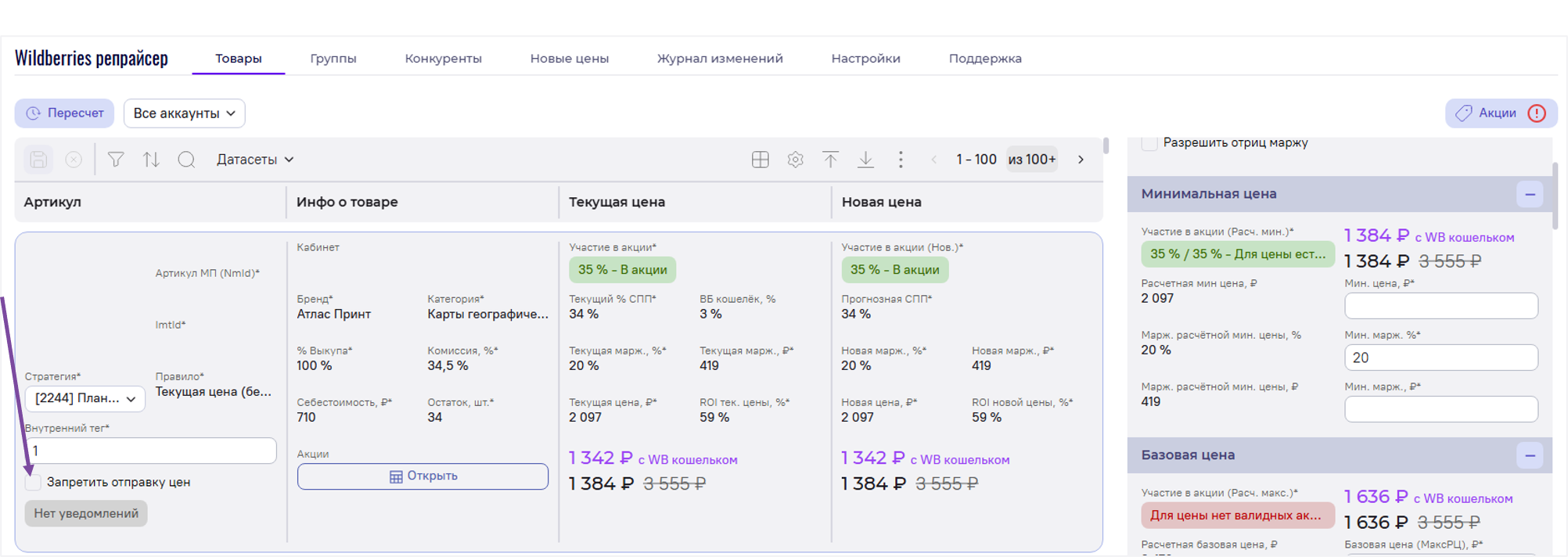
Task: Click the sort arrows icon
Action: tap(151, 160)
